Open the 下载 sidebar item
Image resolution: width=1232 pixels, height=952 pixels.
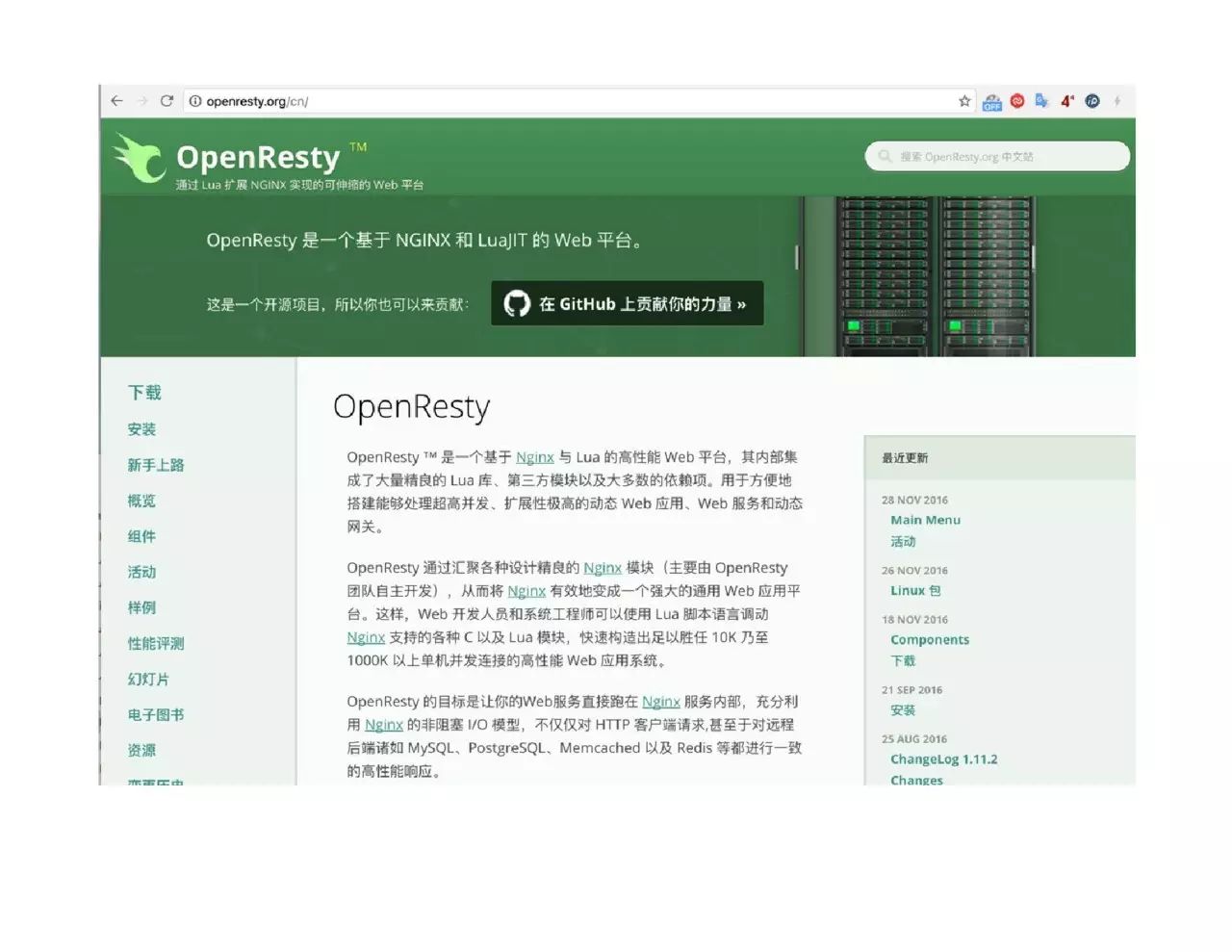144,393
